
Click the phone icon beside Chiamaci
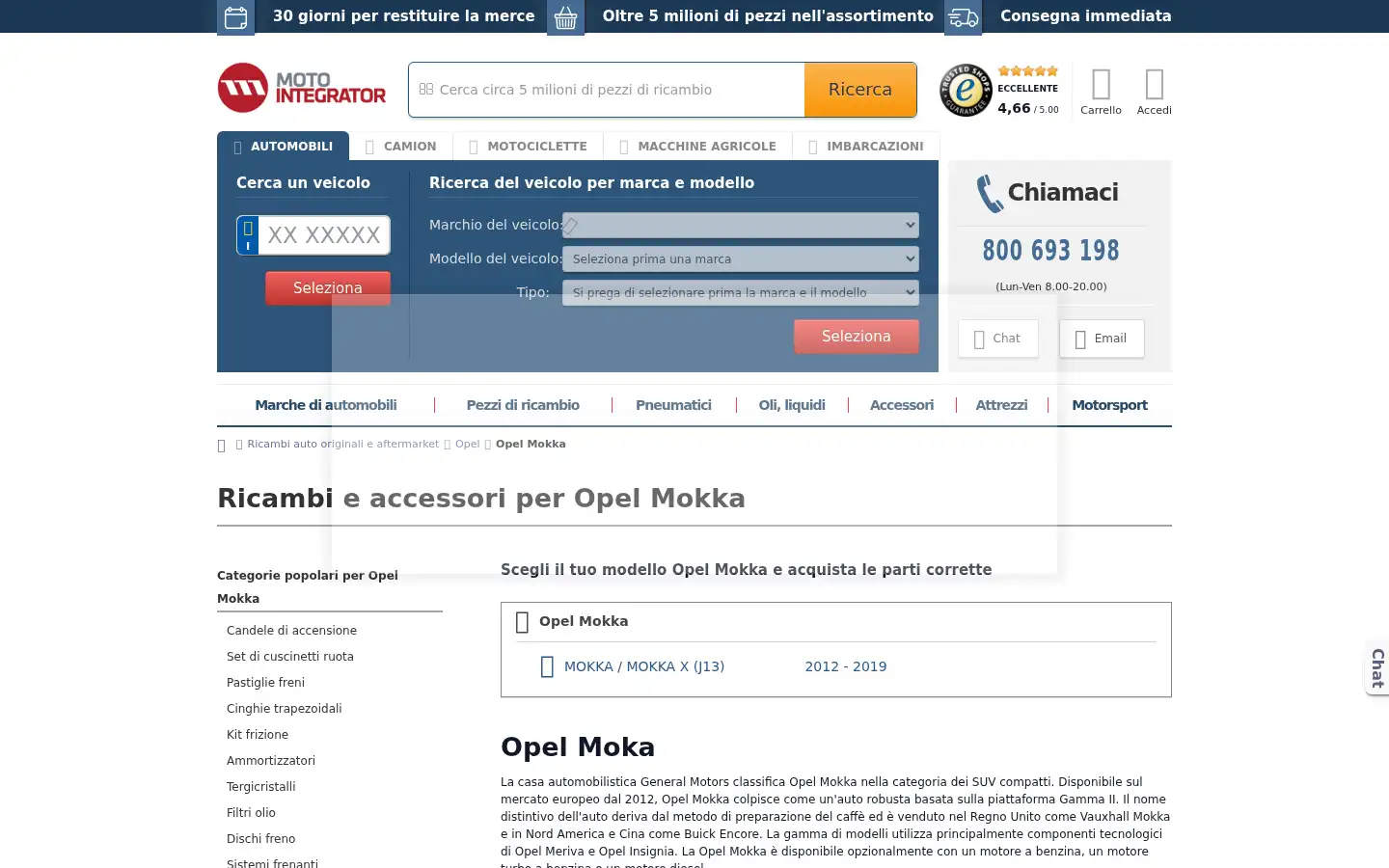coord(989,194)
